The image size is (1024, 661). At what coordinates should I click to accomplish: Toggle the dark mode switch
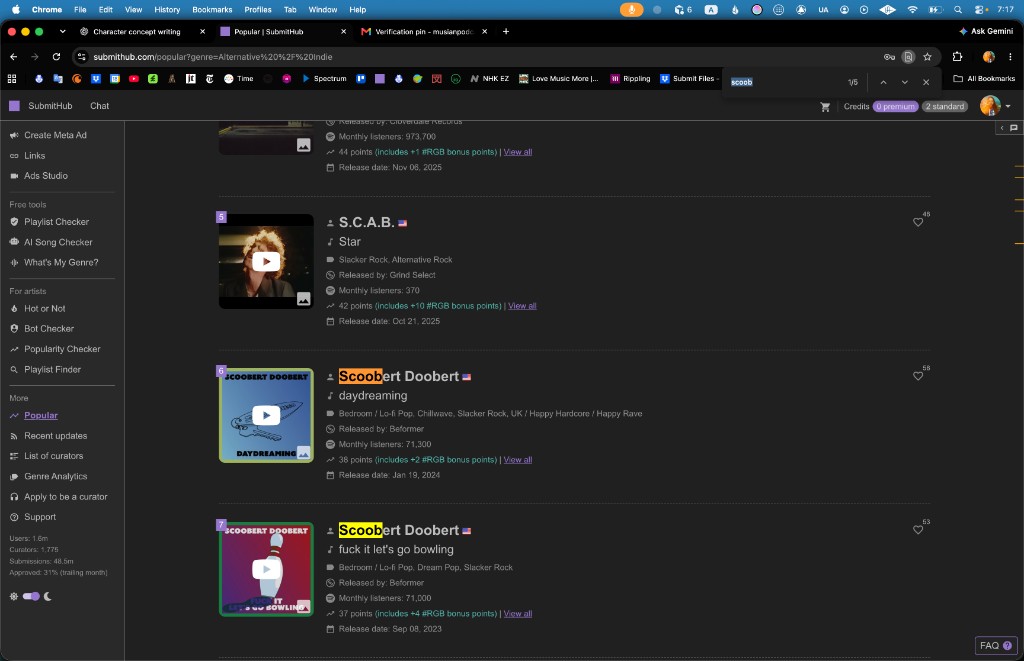pos(31,596)
